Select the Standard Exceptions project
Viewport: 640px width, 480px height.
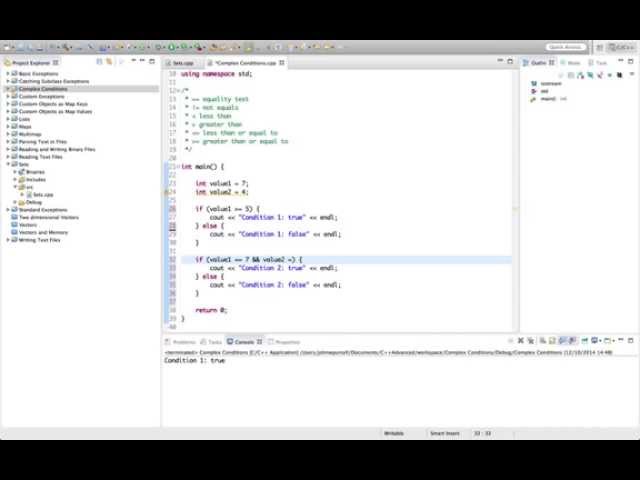pyautogui.click(x=43, y=210)
